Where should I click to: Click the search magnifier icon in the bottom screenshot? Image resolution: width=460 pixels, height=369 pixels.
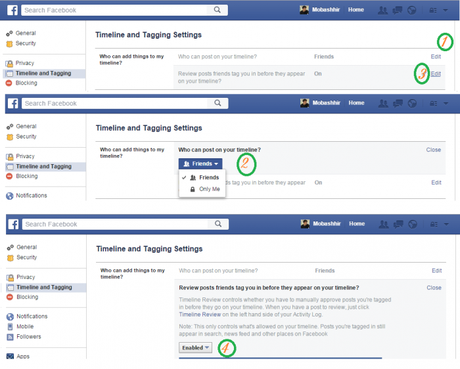[218, 224]
